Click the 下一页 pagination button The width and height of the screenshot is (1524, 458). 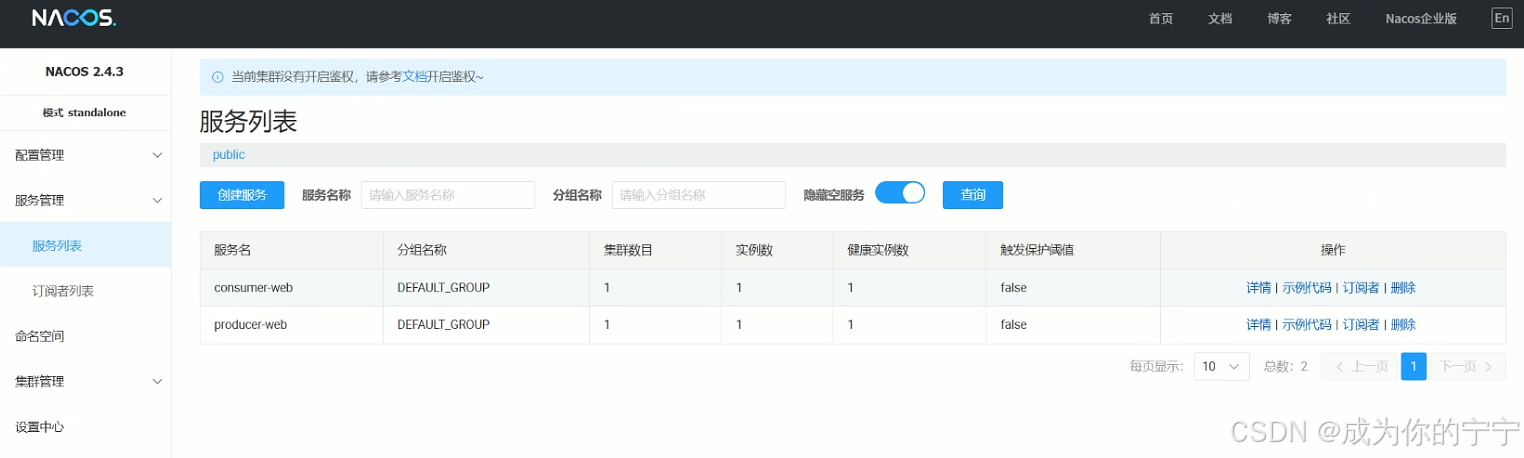coord(1468,367)
